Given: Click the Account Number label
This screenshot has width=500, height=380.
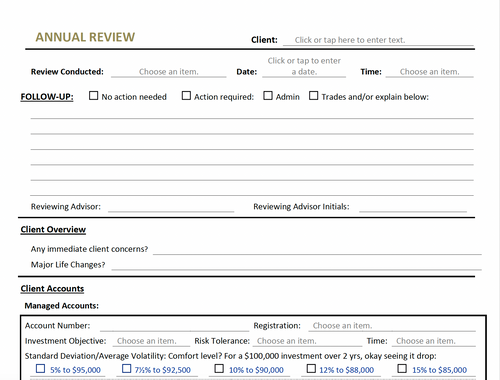Looking at the screenshot, I should tap(57, 326).
